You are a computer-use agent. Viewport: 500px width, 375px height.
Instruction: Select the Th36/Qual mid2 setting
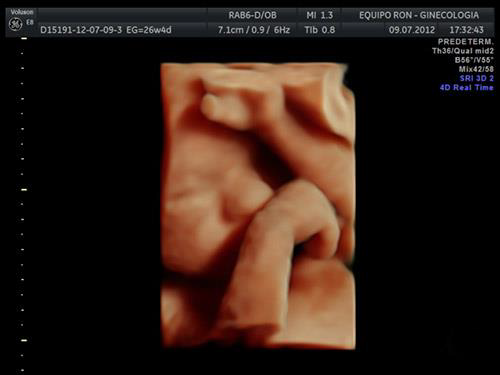[x=463, y=51]
